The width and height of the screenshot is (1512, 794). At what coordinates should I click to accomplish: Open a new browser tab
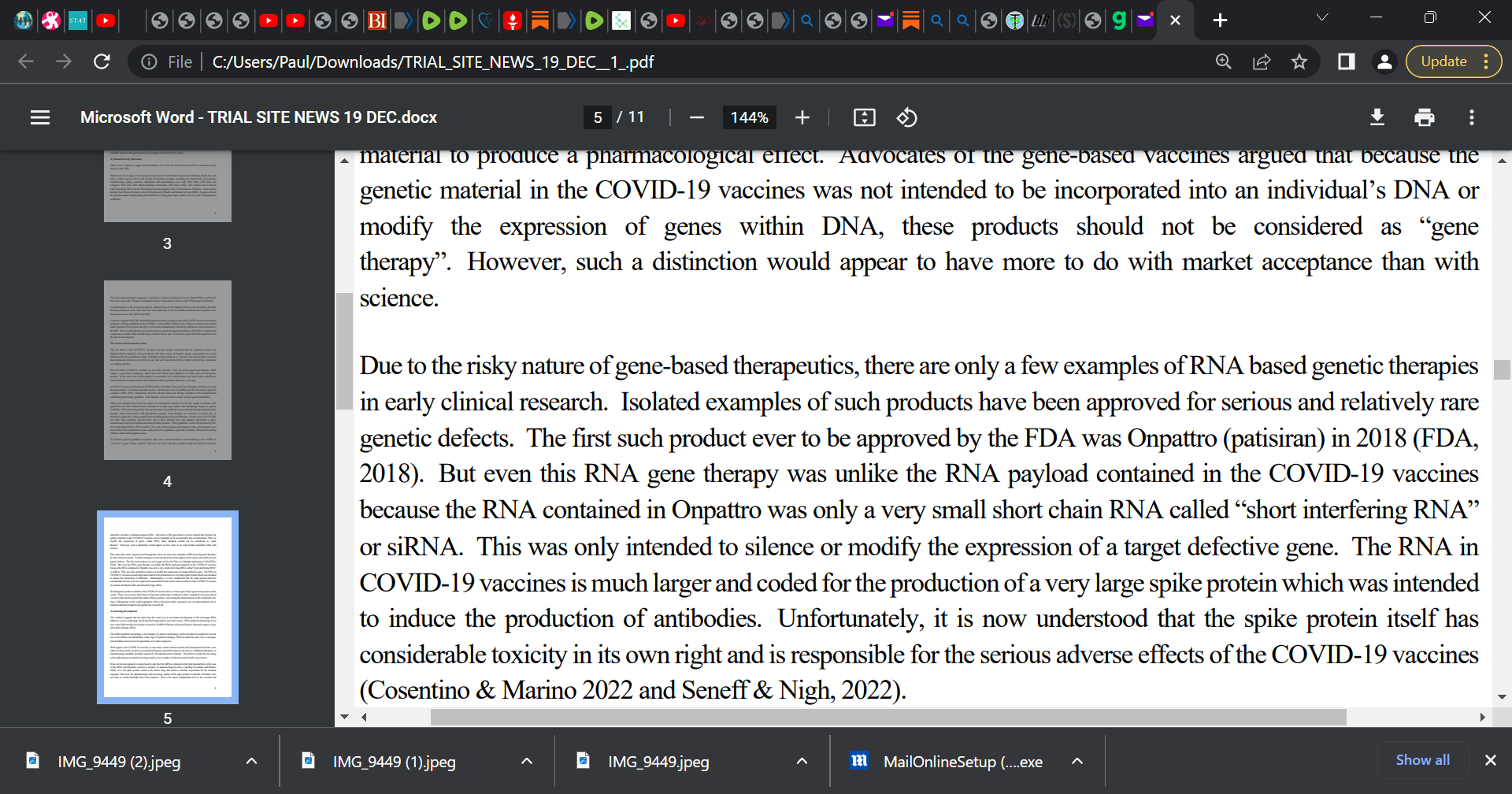tap(1220, 20)
